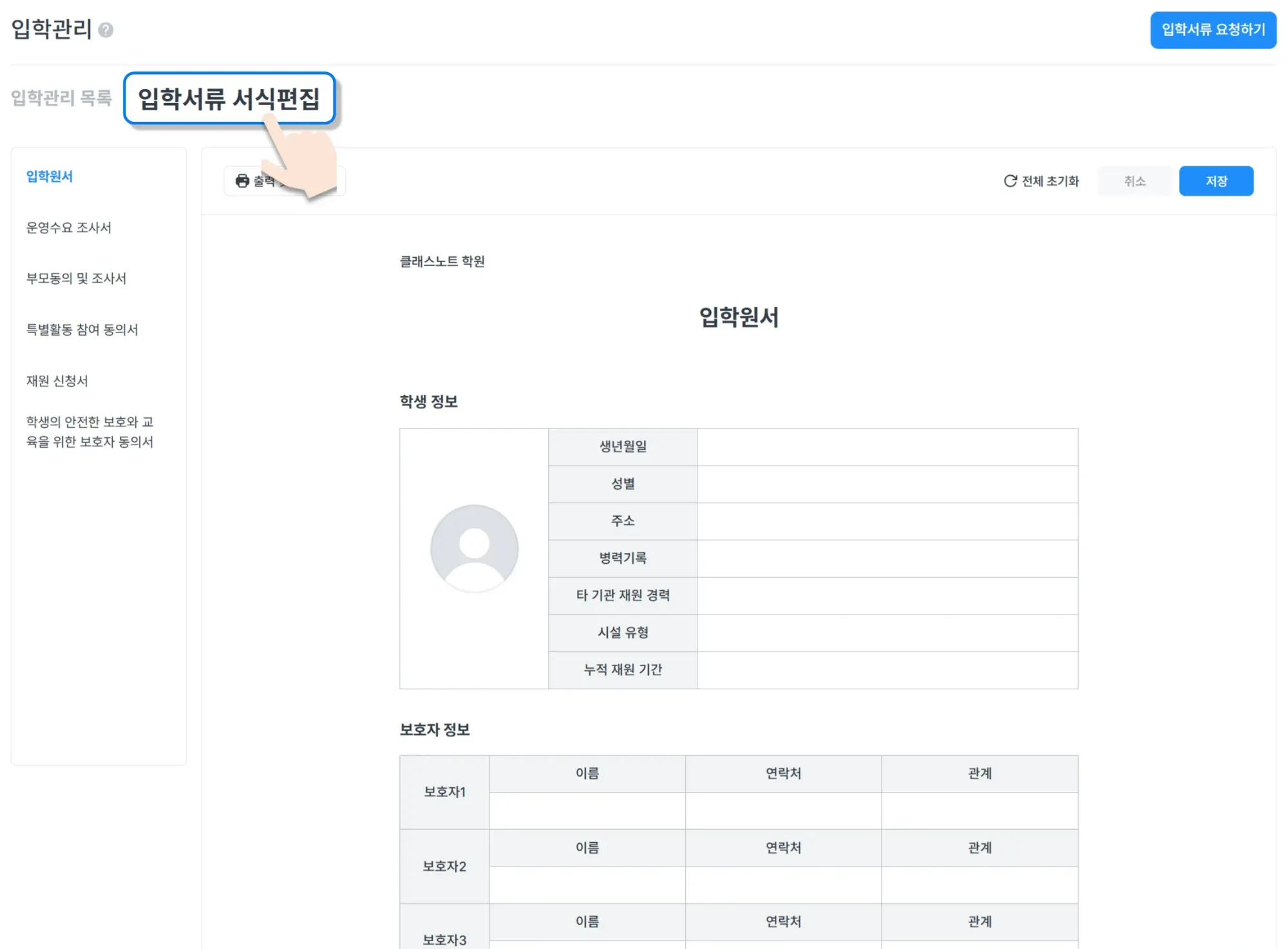Click the refresh icon next to 전체 초기화
The height and width of the screenshot is (949, 1288).
point(1010,181)
